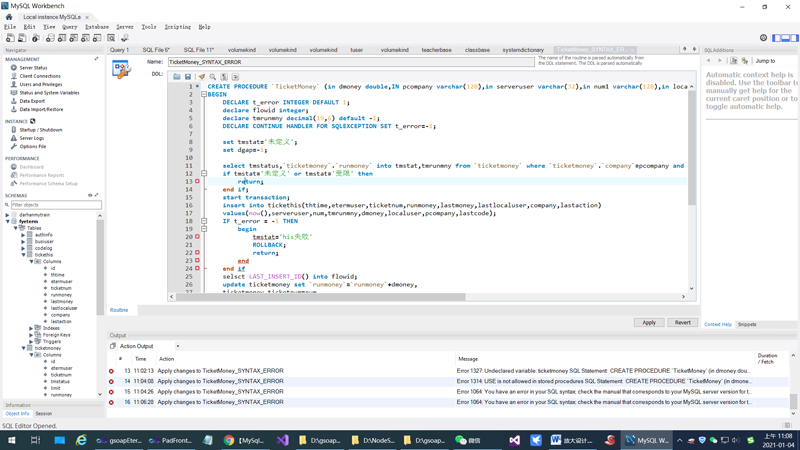Switch to the Snippets tab
The image size is (800, 450).
click(747, 324)
